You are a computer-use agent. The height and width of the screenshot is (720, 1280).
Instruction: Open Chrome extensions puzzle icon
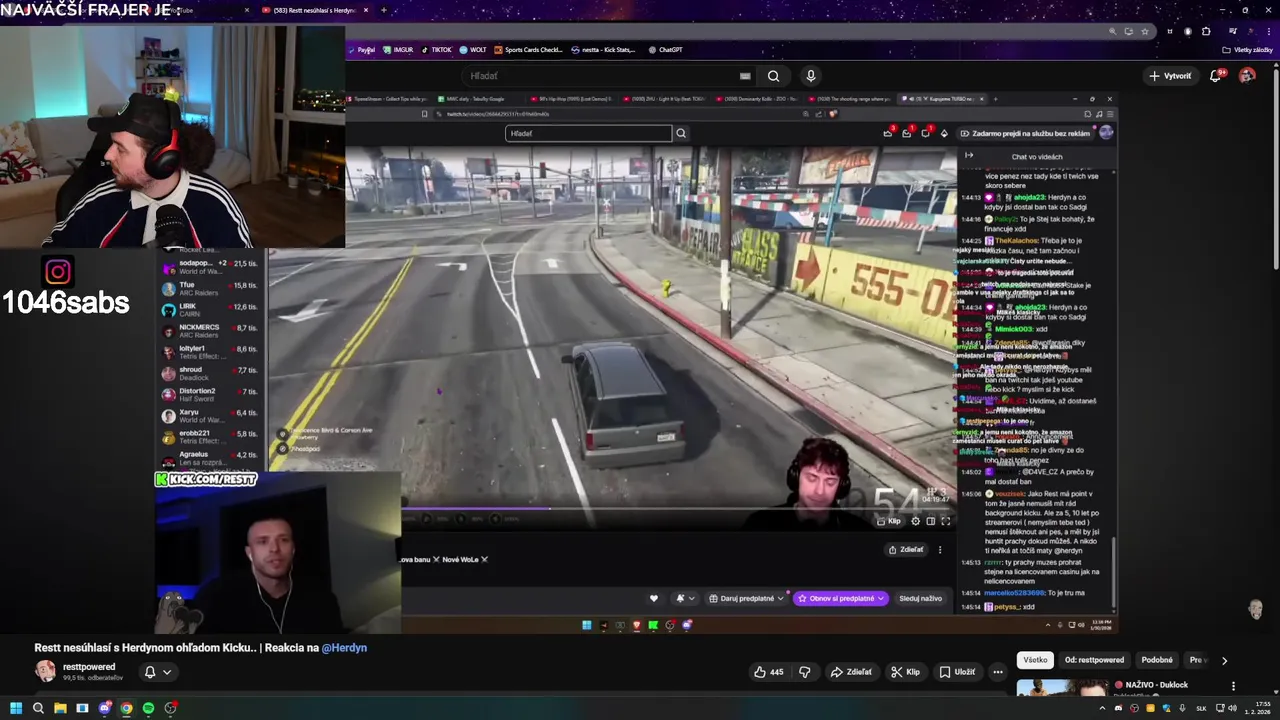point(1206,32)
